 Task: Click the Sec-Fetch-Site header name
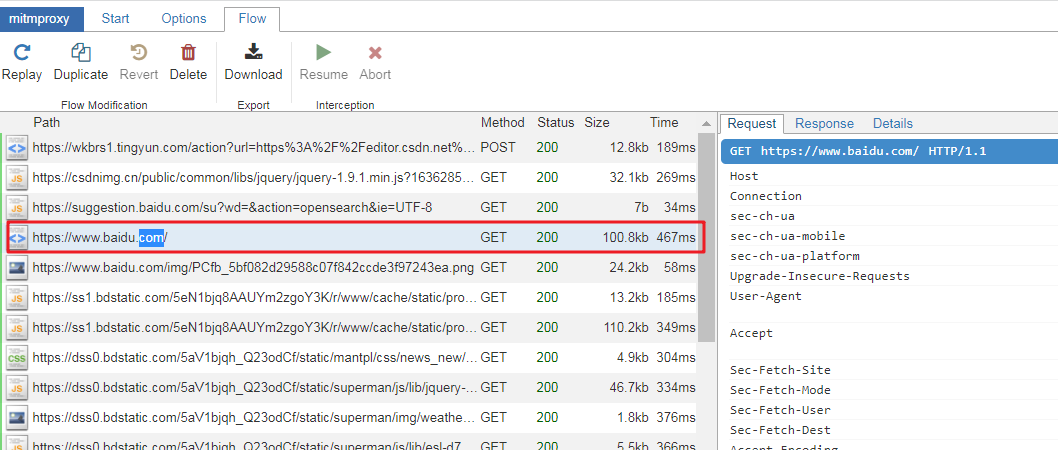pyautogui.click(x=780, y=370)
